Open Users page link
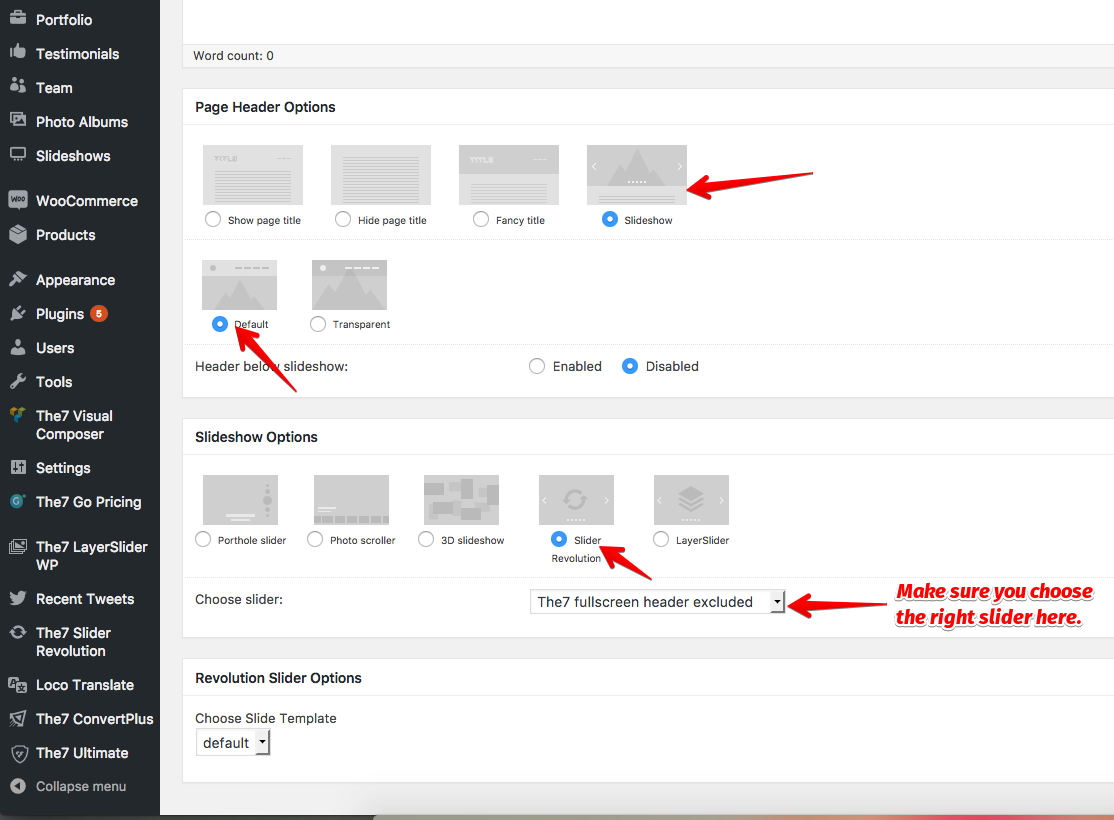Screen dimensions: 1114x820 coord(55,348)
